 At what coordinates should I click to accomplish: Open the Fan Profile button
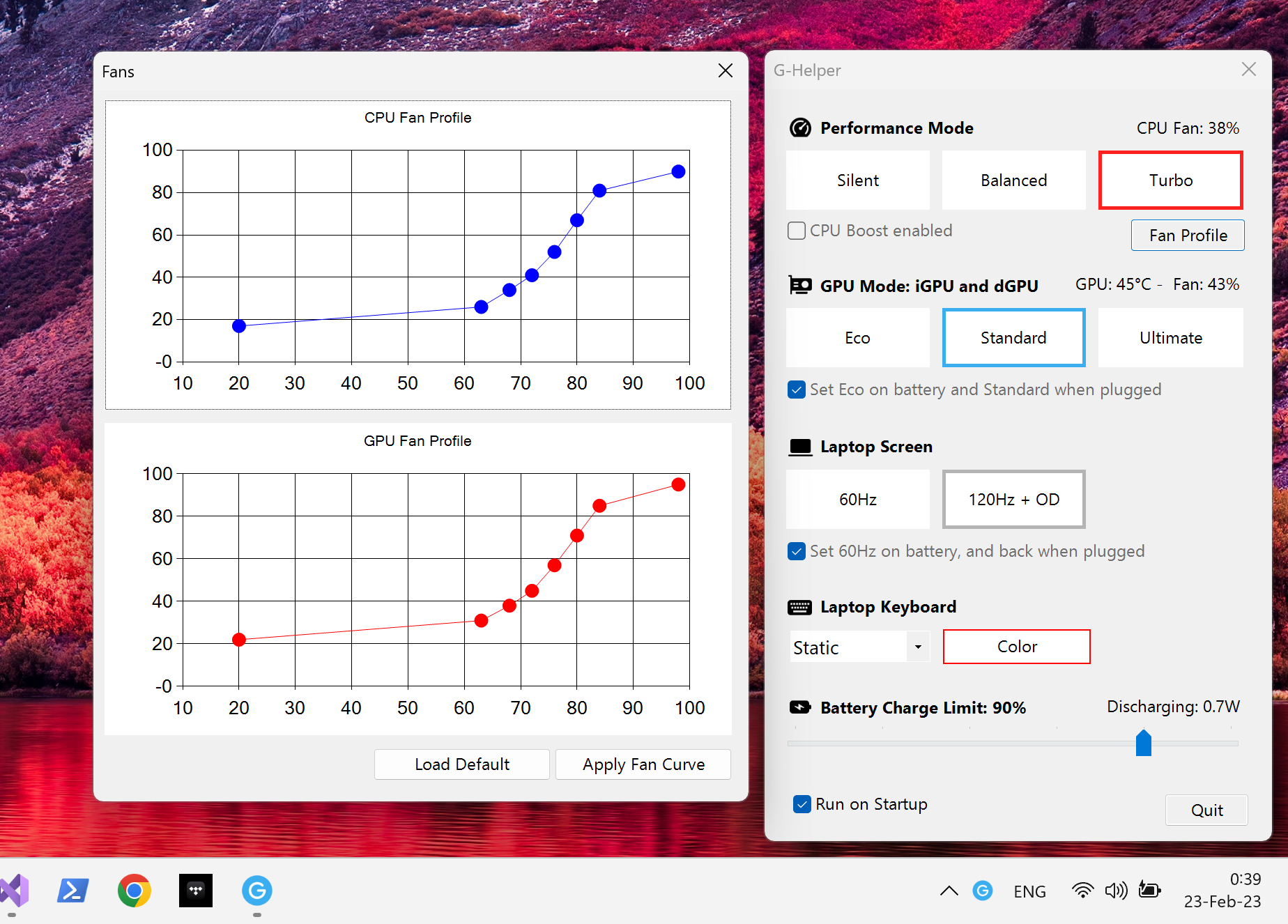(1188, 236)
